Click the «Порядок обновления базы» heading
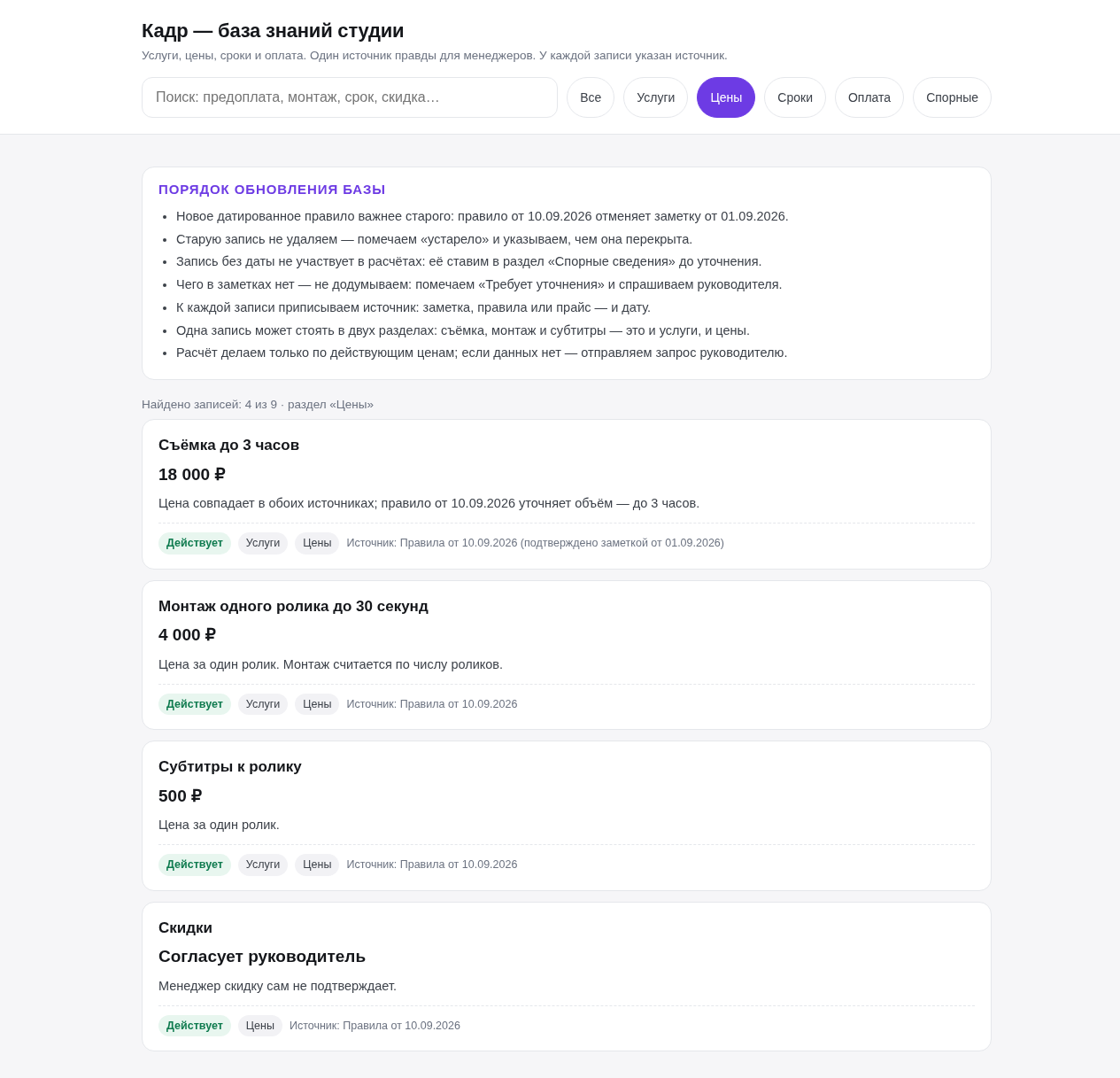This screenshot has height=1078, width=1120. coord(272,190)
